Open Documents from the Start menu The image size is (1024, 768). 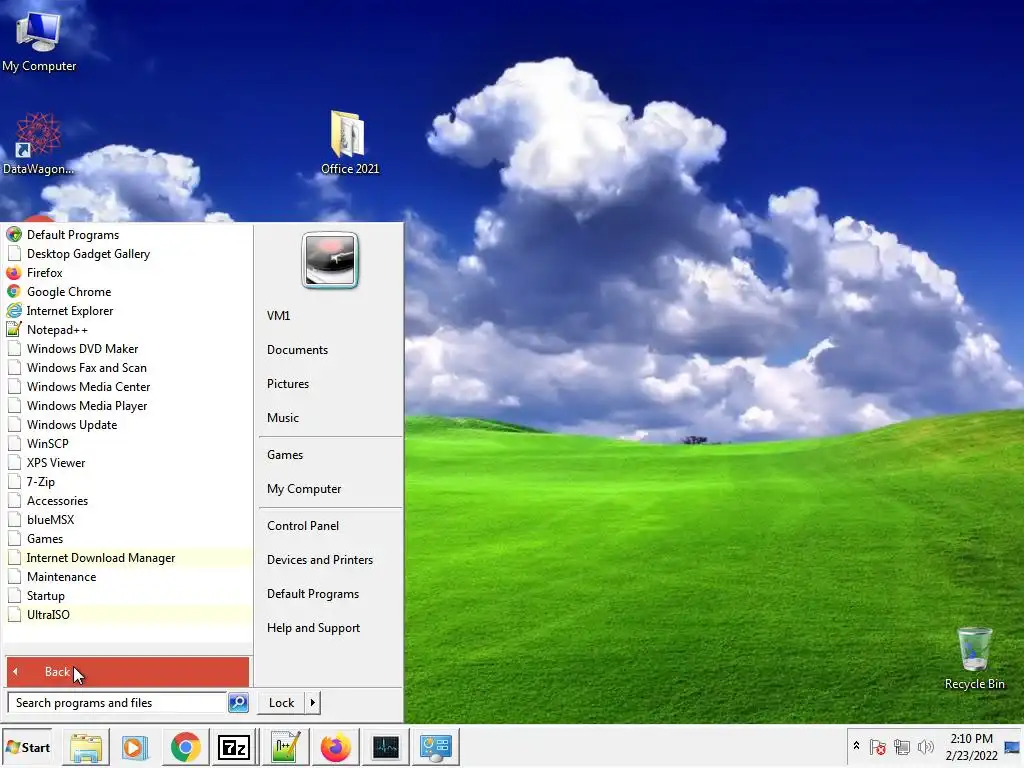[330, 349]
